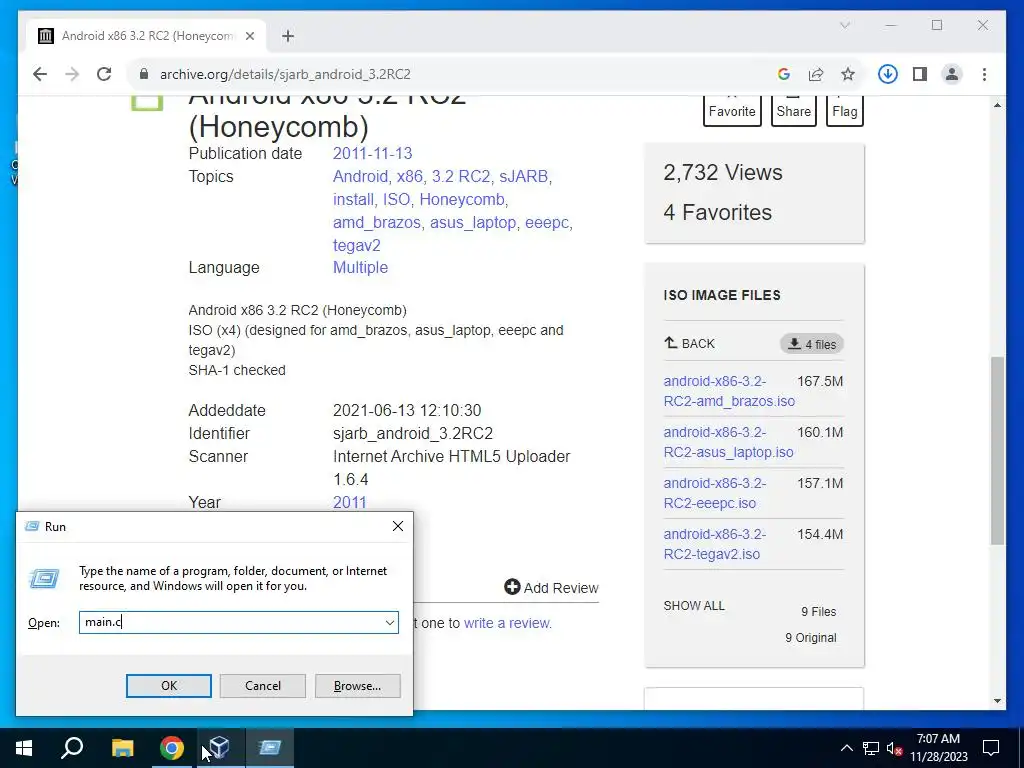Open the 2011 year link
The height and width of the screenshot is (768, 1024).
click(x=349, y=502)
